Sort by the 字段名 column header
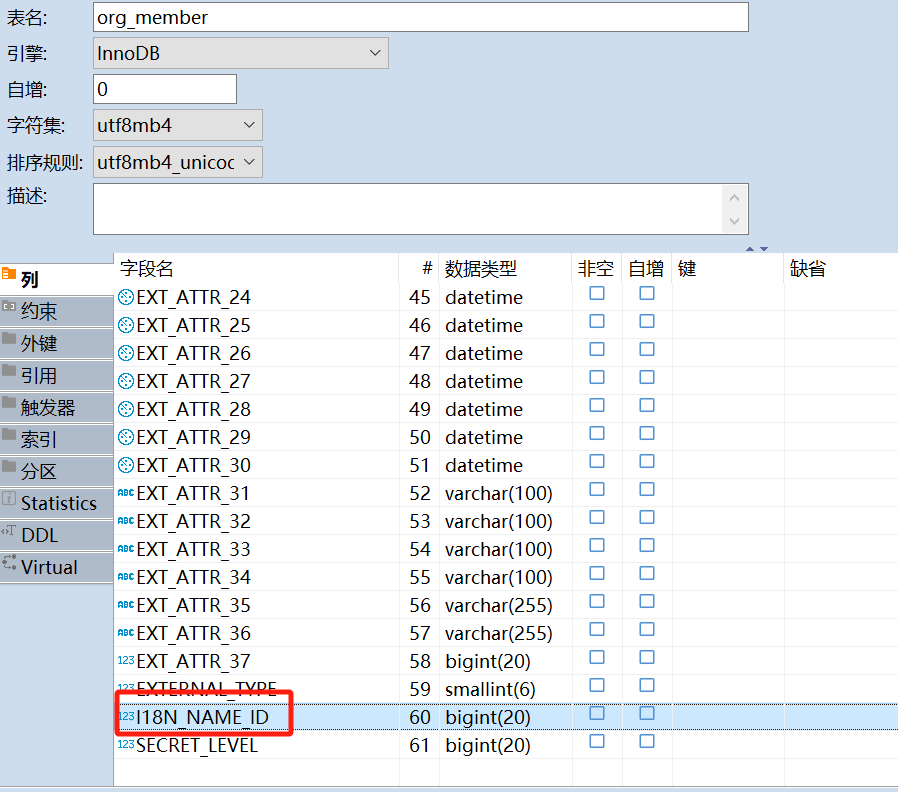Screen dimensions: 898x792 click(256, 269)
